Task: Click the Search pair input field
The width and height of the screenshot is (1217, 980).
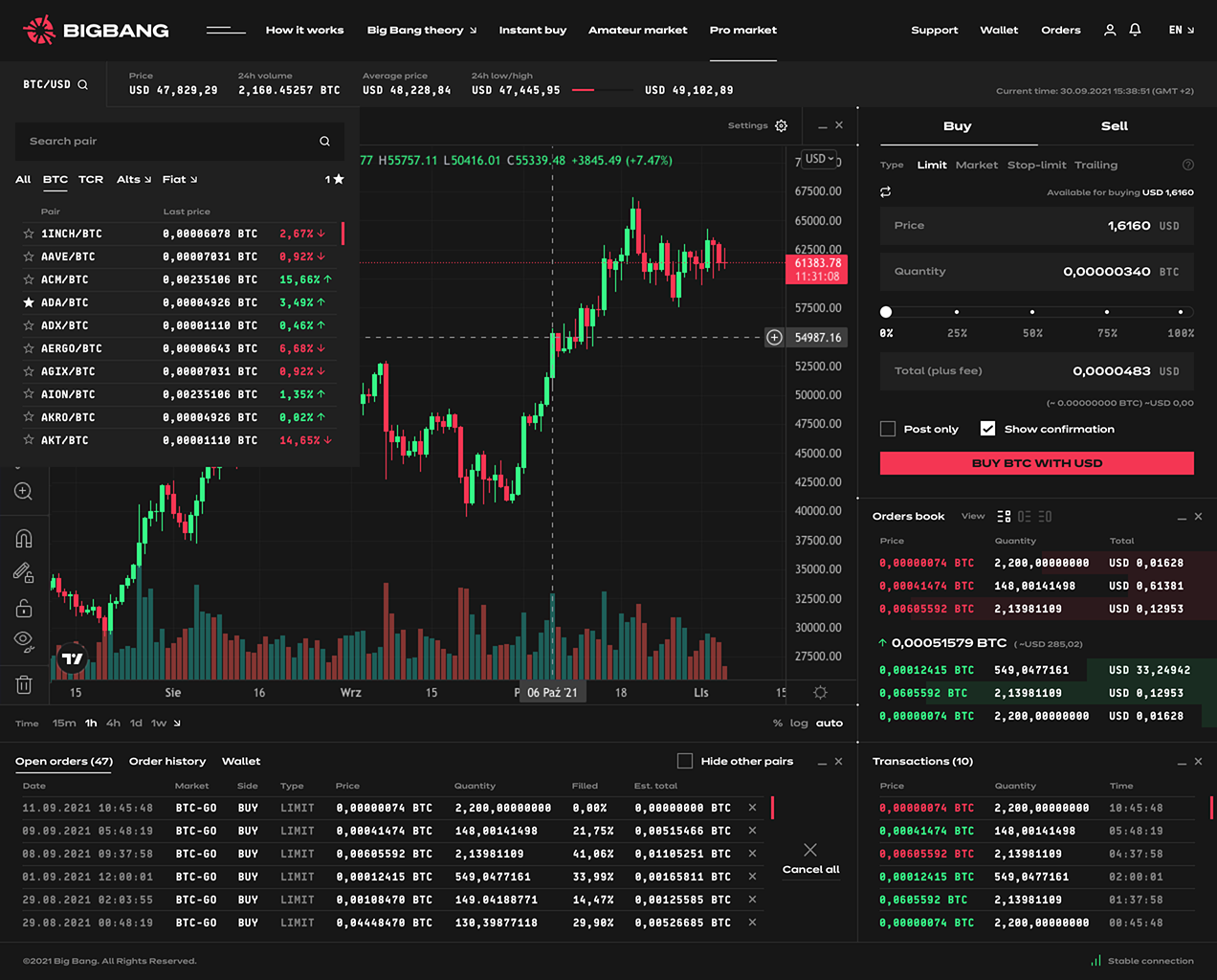Action: (179, 141)
